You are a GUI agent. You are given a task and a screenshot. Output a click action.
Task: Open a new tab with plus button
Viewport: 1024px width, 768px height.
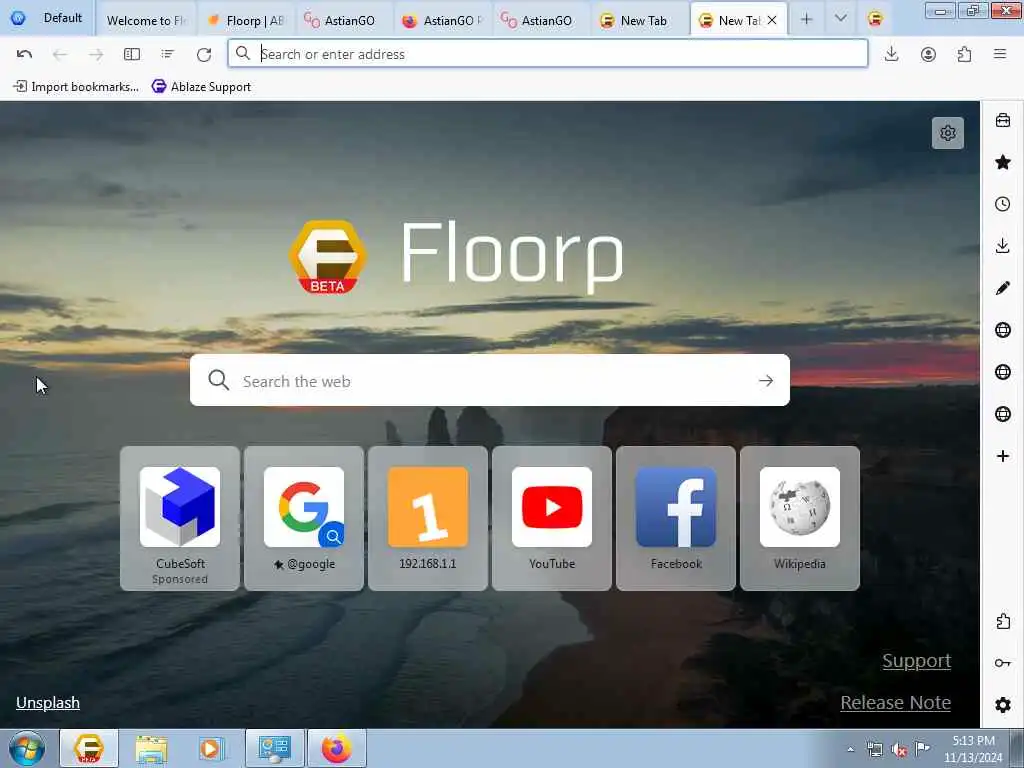807,20
